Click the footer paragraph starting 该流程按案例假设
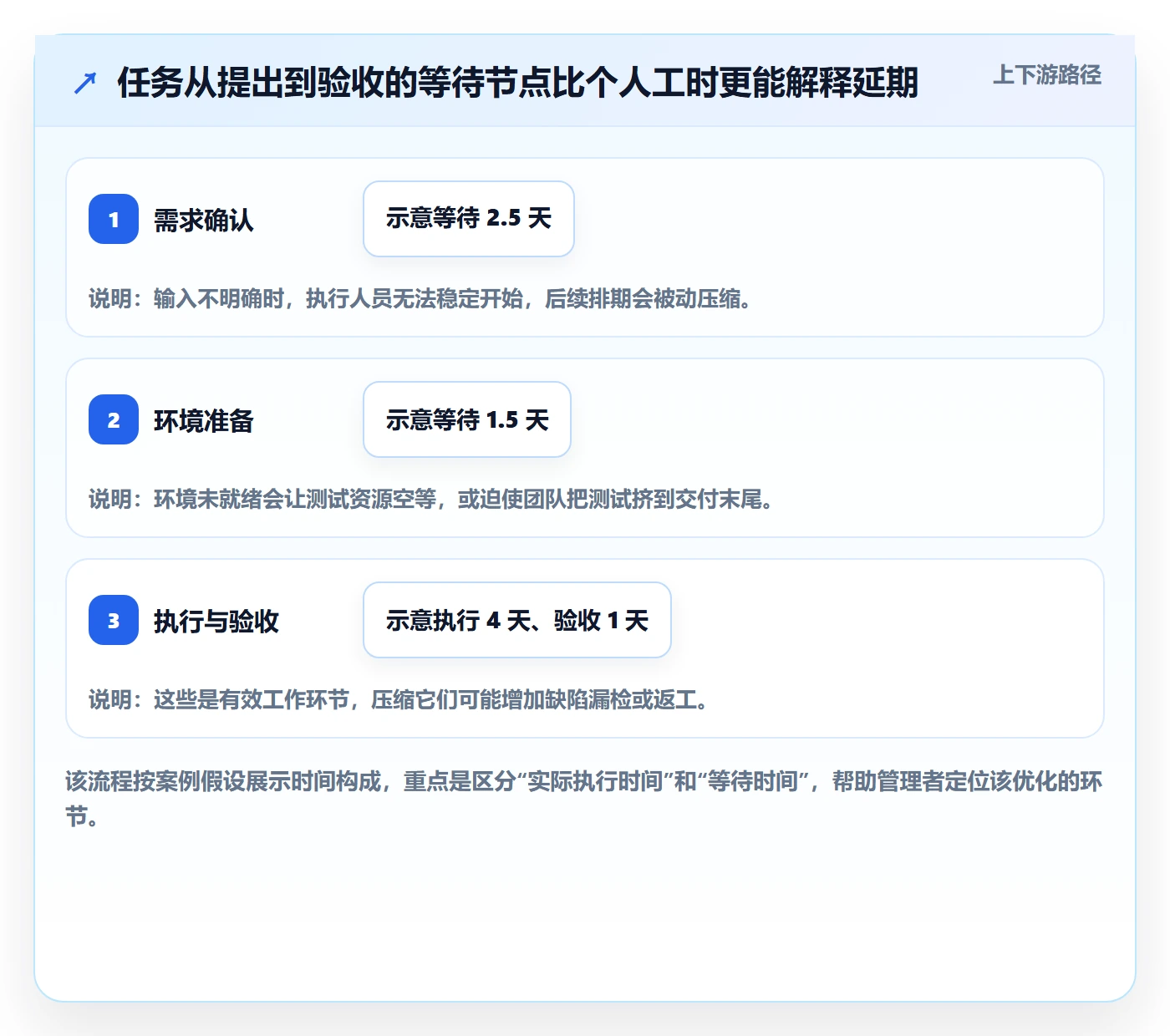The image size is (1170, 1036). tap(584, 799)
